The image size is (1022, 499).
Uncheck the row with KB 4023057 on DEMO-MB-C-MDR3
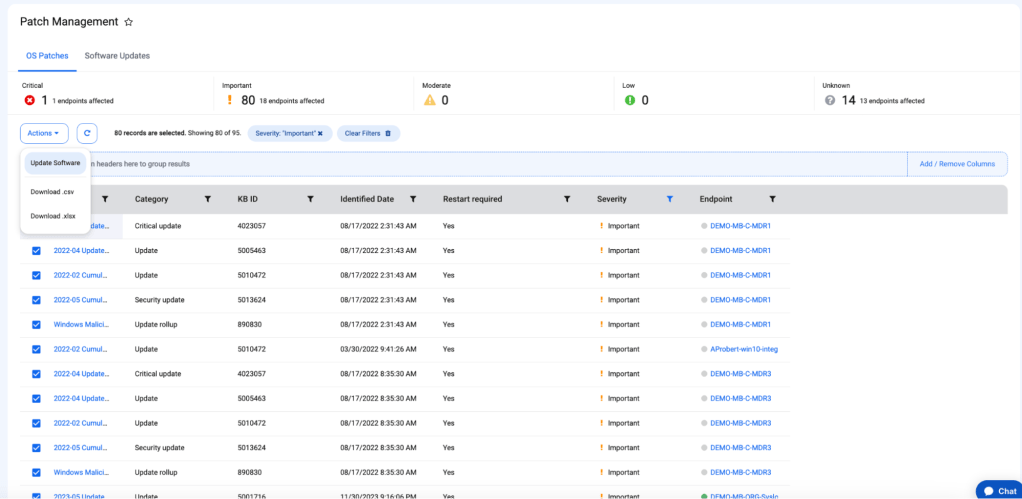pyautogui.click(x=36, y=374)
